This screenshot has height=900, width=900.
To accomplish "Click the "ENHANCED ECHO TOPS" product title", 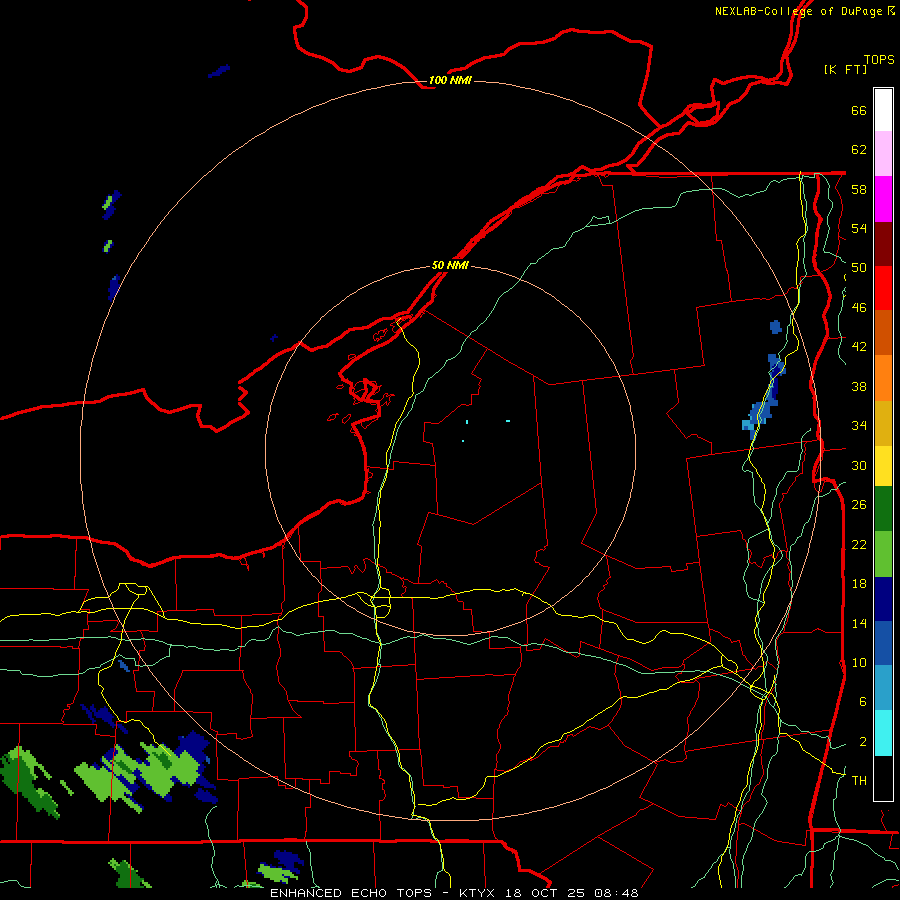I will [351, 893].
